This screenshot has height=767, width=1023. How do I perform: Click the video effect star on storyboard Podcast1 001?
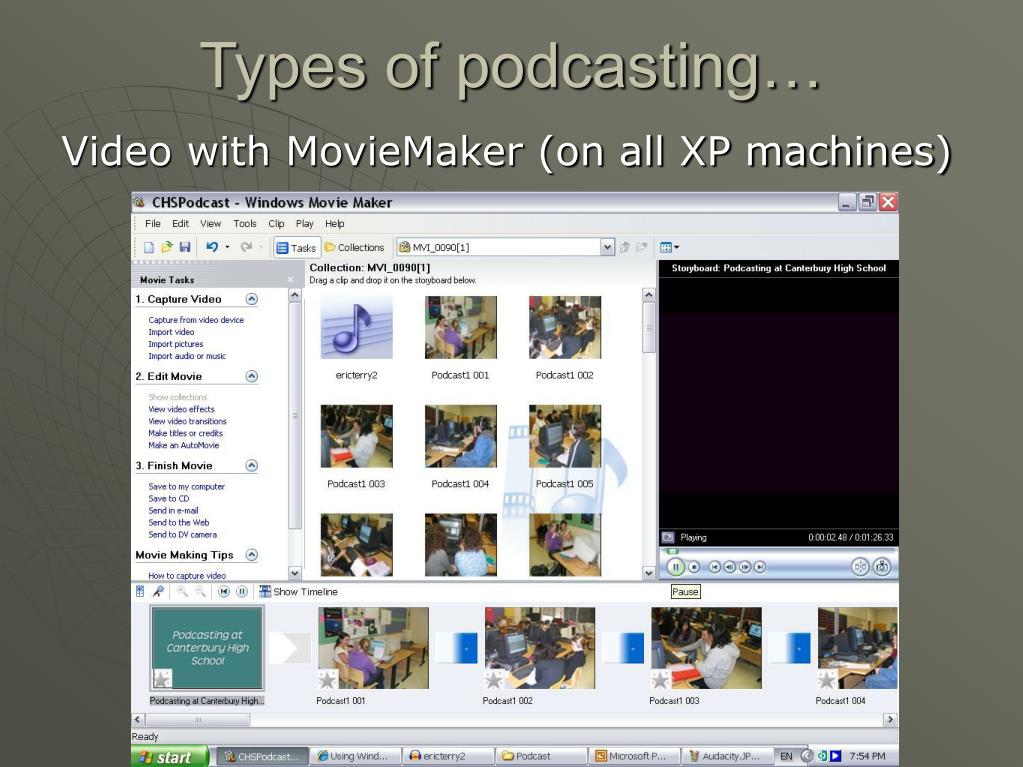pos(328,679)
